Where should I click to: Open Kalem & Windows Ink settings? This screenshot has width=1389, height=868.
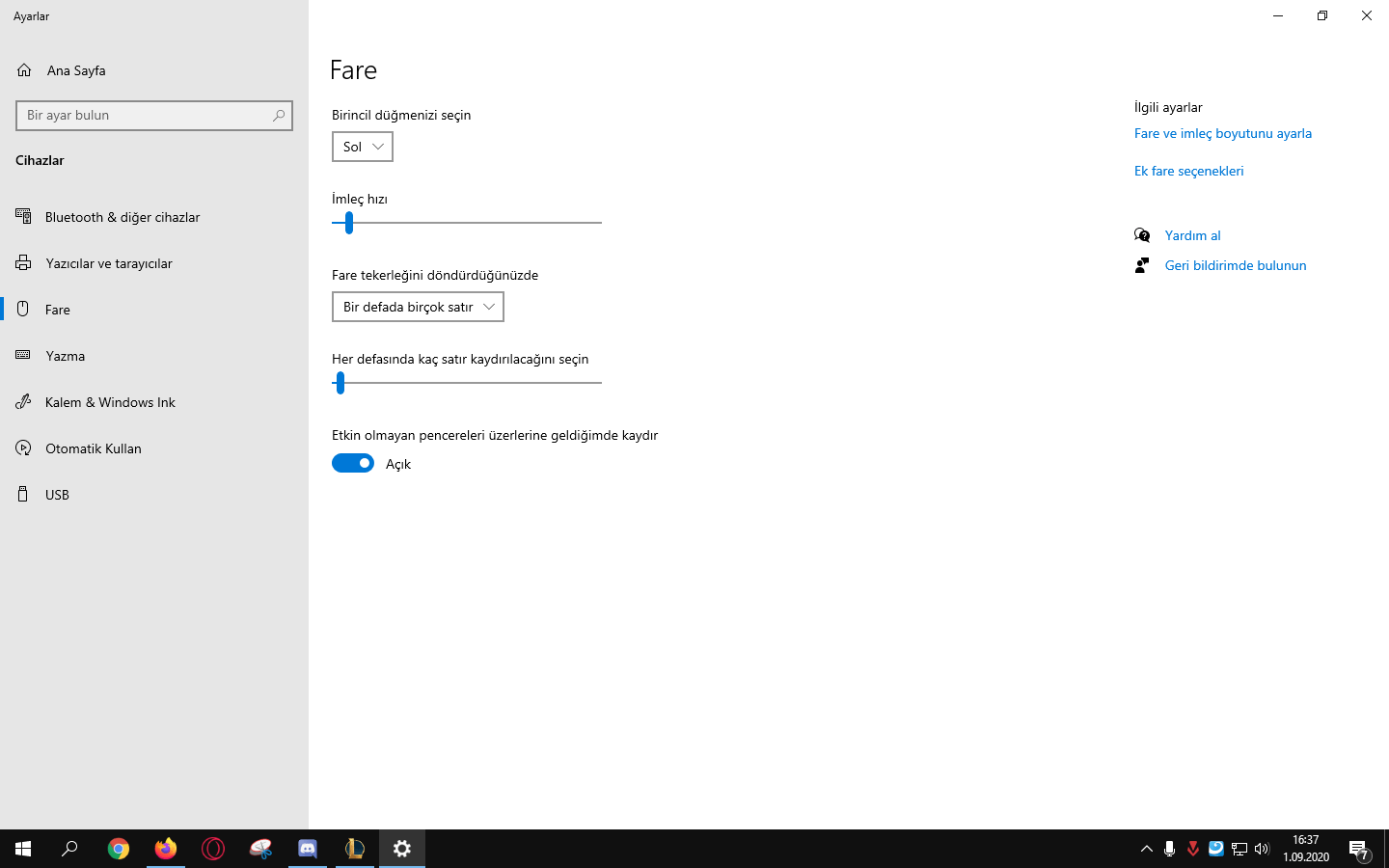click(x=154, y=402)
